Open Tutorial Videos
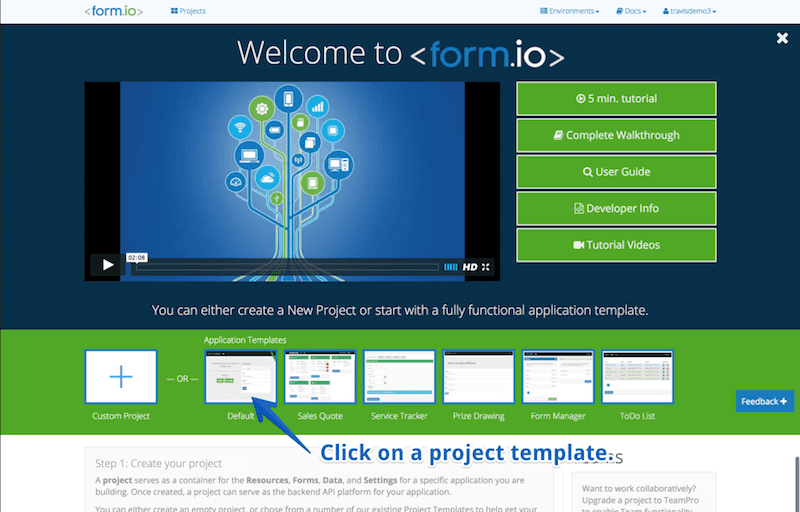The height and width of the screenshot is (512, 800). point(616,245)
